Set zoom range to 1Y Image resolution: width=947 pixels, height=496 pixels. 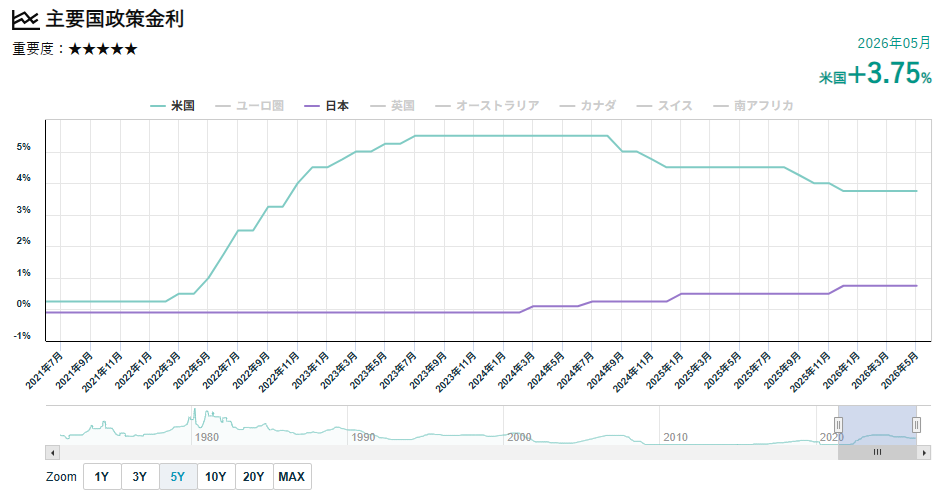click(x=102, y=477)
